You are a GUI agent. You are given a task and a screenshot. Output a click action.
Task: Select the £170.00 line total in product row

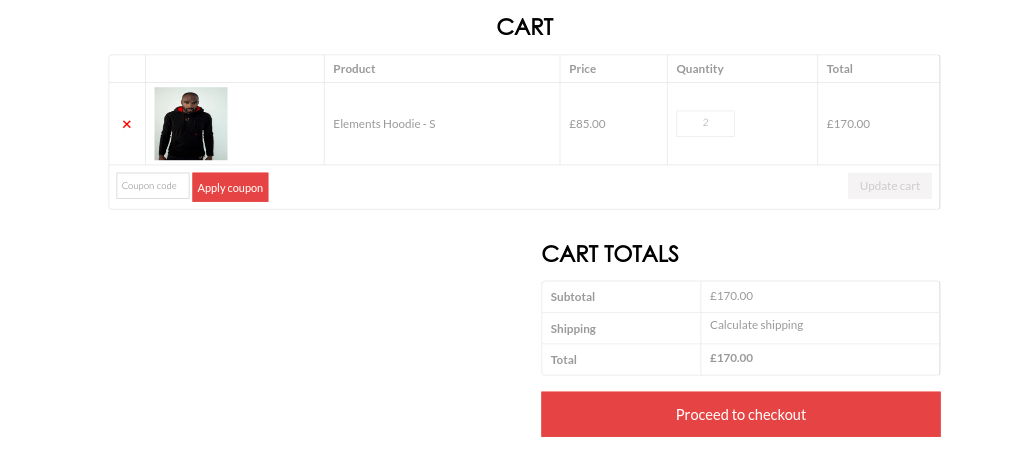[x=848, y=124]
